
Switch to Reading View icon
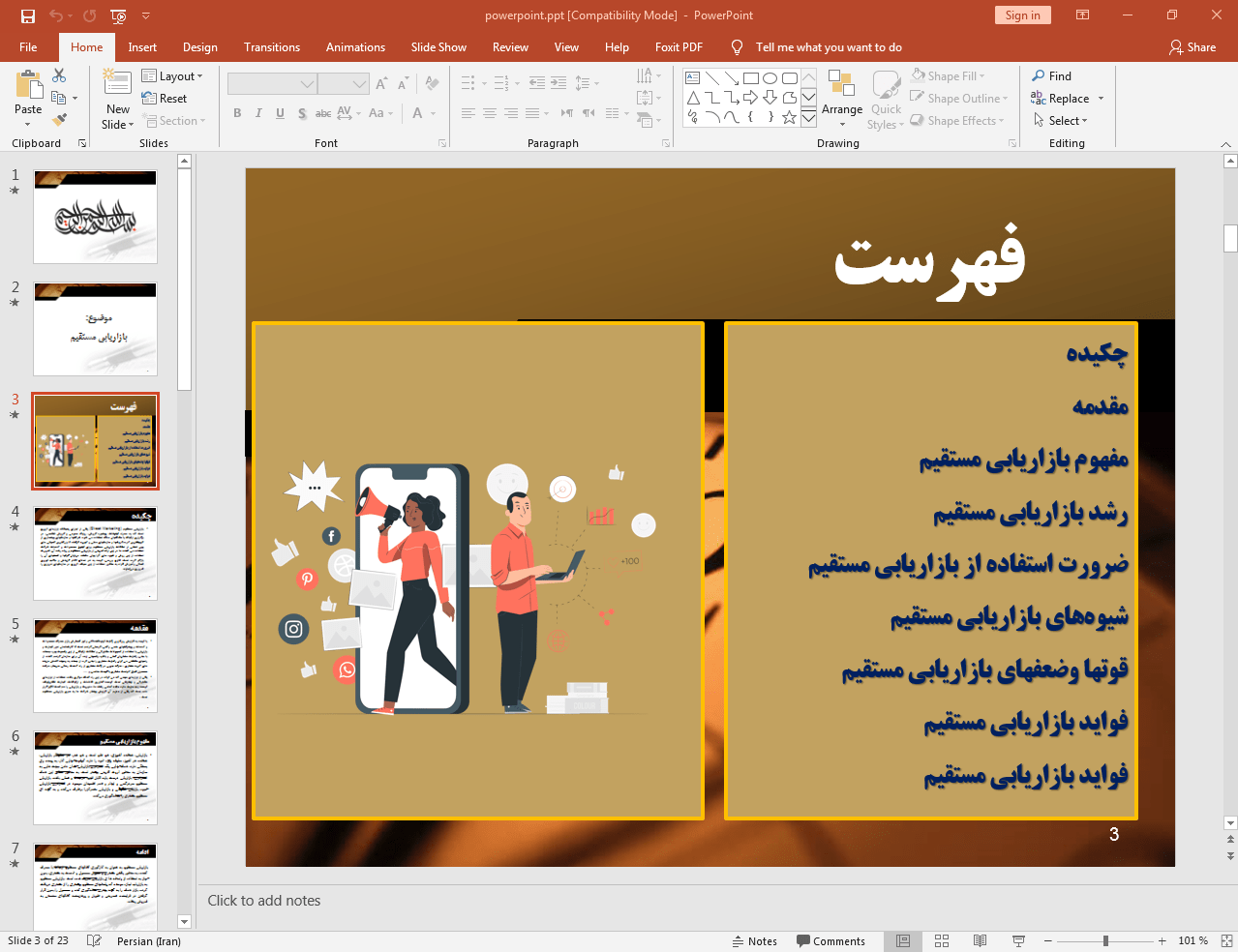980,940
